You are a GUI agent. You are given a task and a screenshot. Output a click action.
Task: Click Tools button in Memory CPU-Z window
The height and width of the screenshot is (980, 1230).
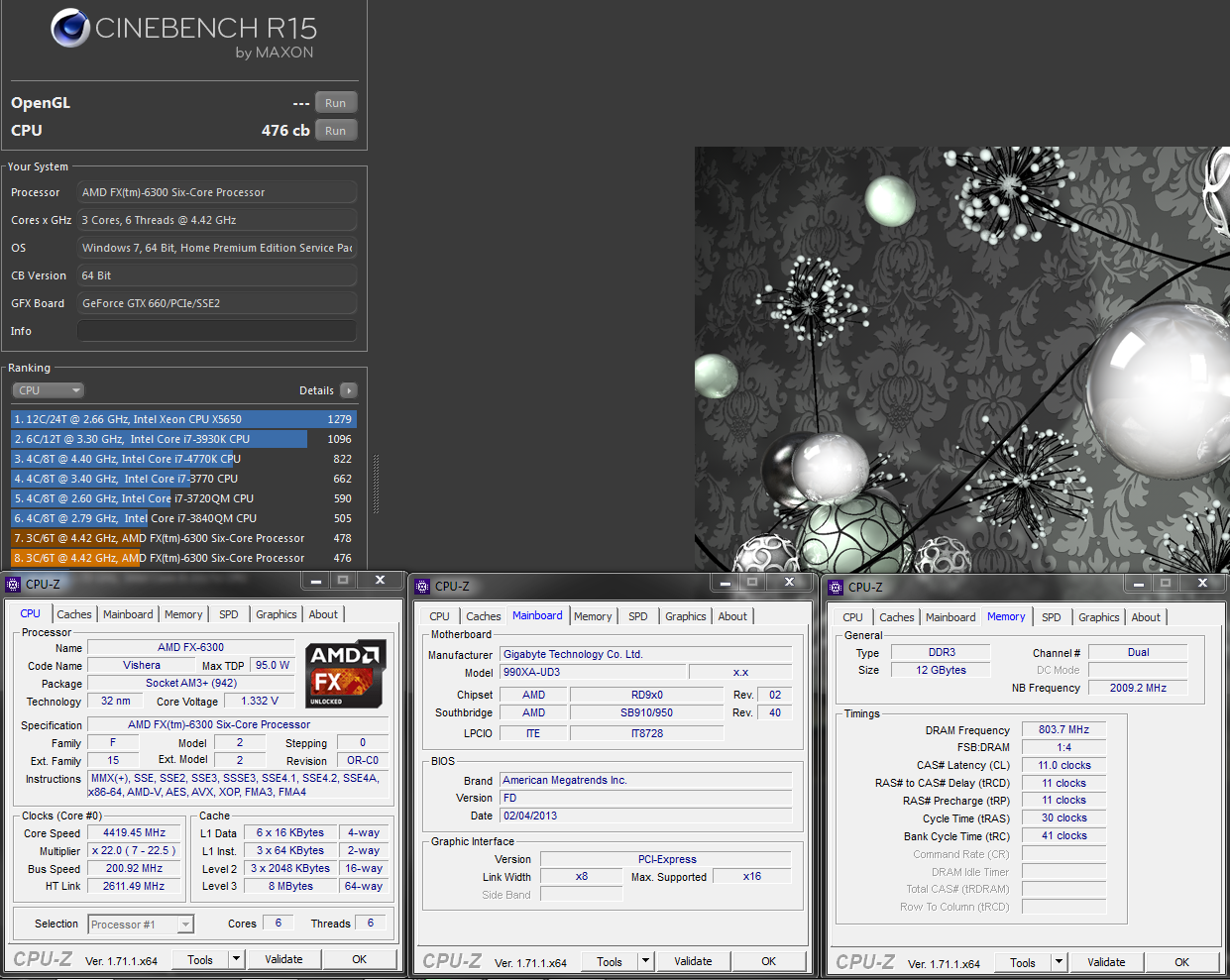pos(1023,962)
